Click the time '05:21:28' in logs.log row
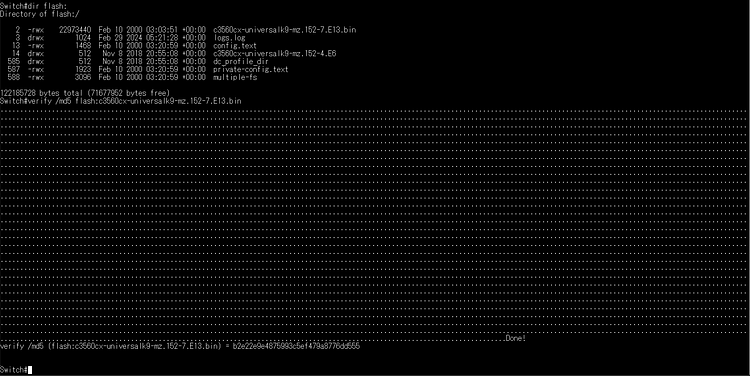 (162, 38)
